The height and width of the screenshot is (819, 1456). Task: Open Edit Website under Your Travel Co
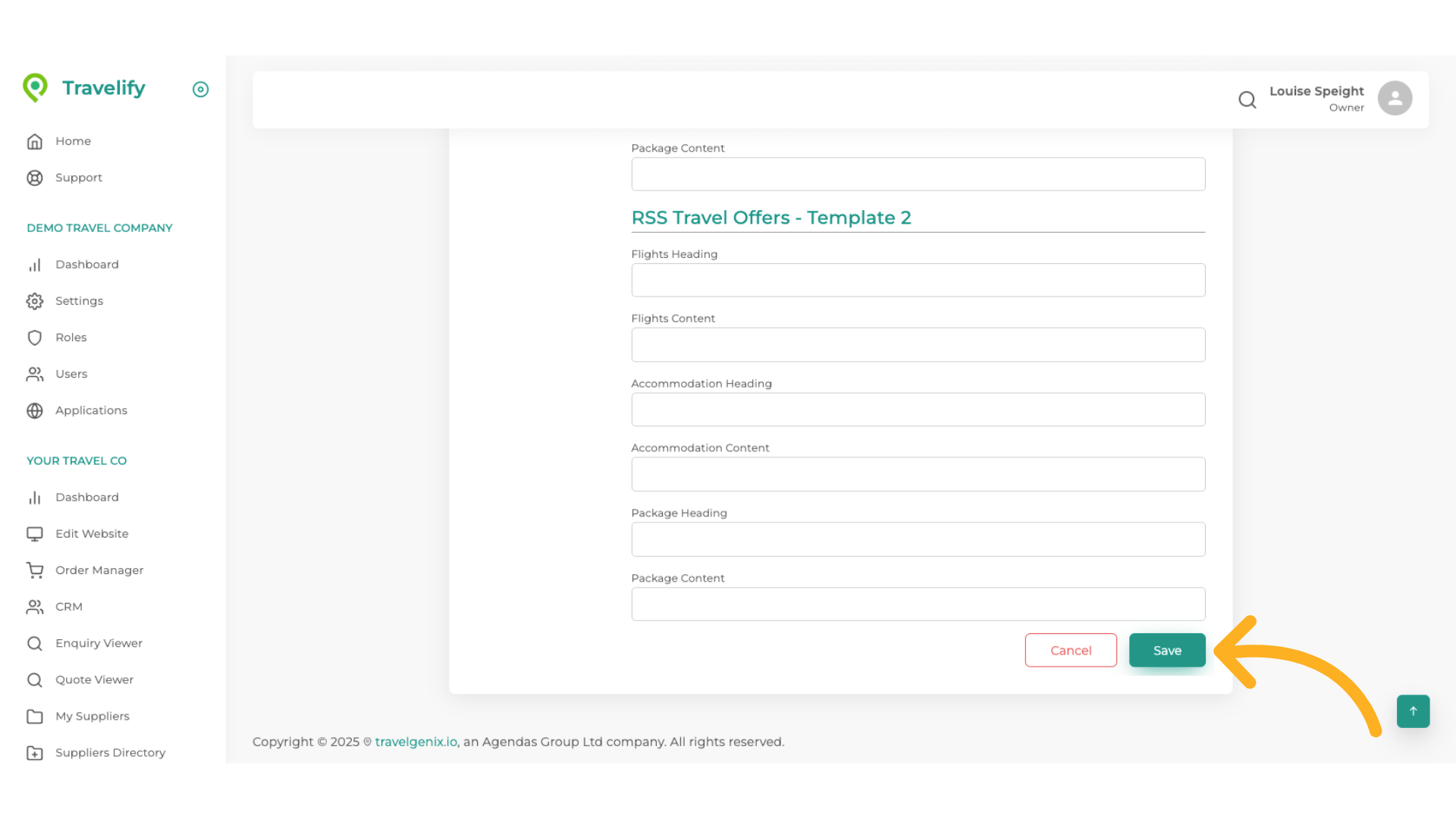[92, 534]
